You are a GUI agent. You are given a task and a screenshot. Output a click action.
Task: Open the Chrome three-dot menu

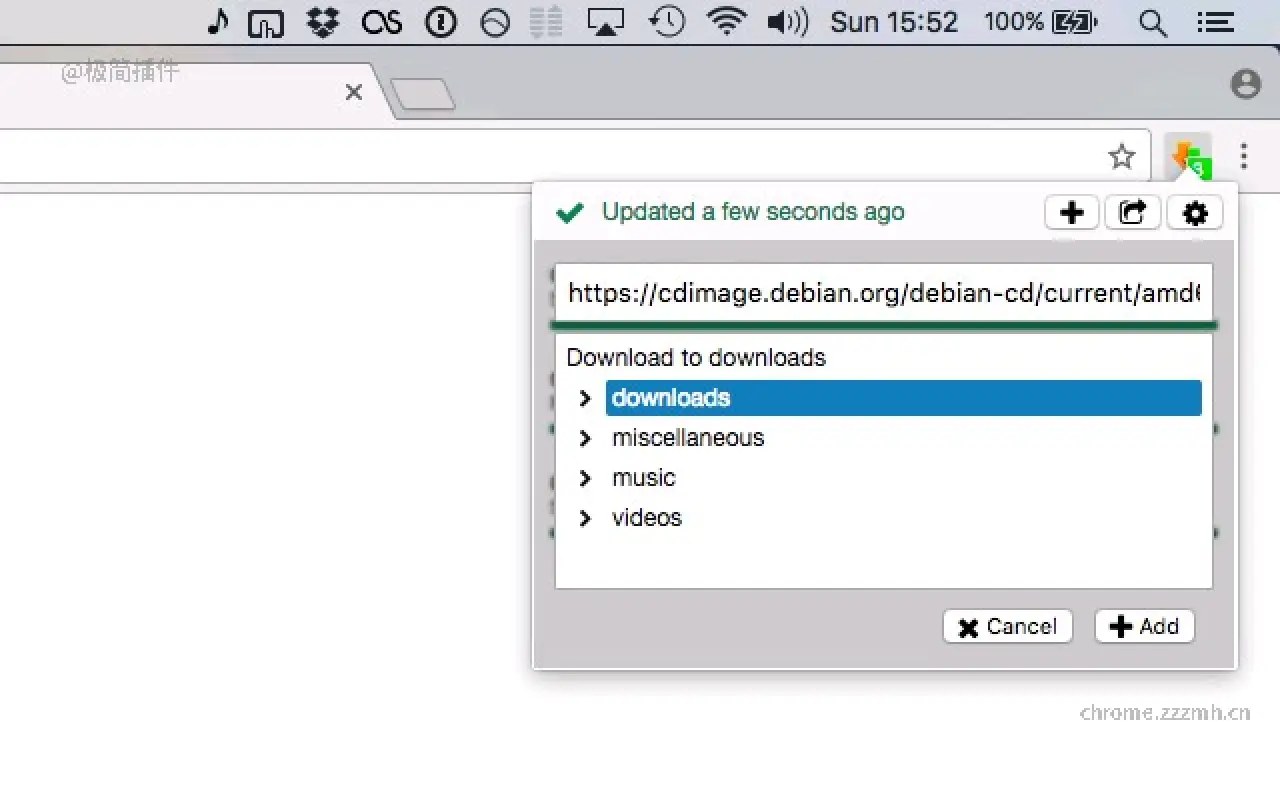[1243, 157]
